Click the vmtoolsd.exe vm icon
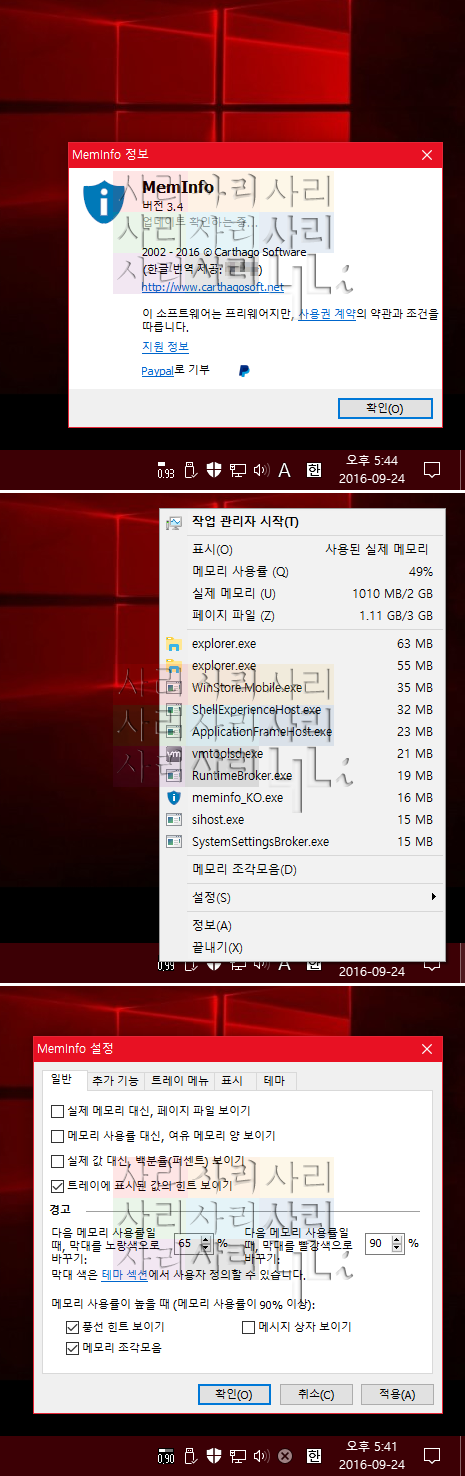The height and width of the screenshot is (1476, 465). point(174,754)
